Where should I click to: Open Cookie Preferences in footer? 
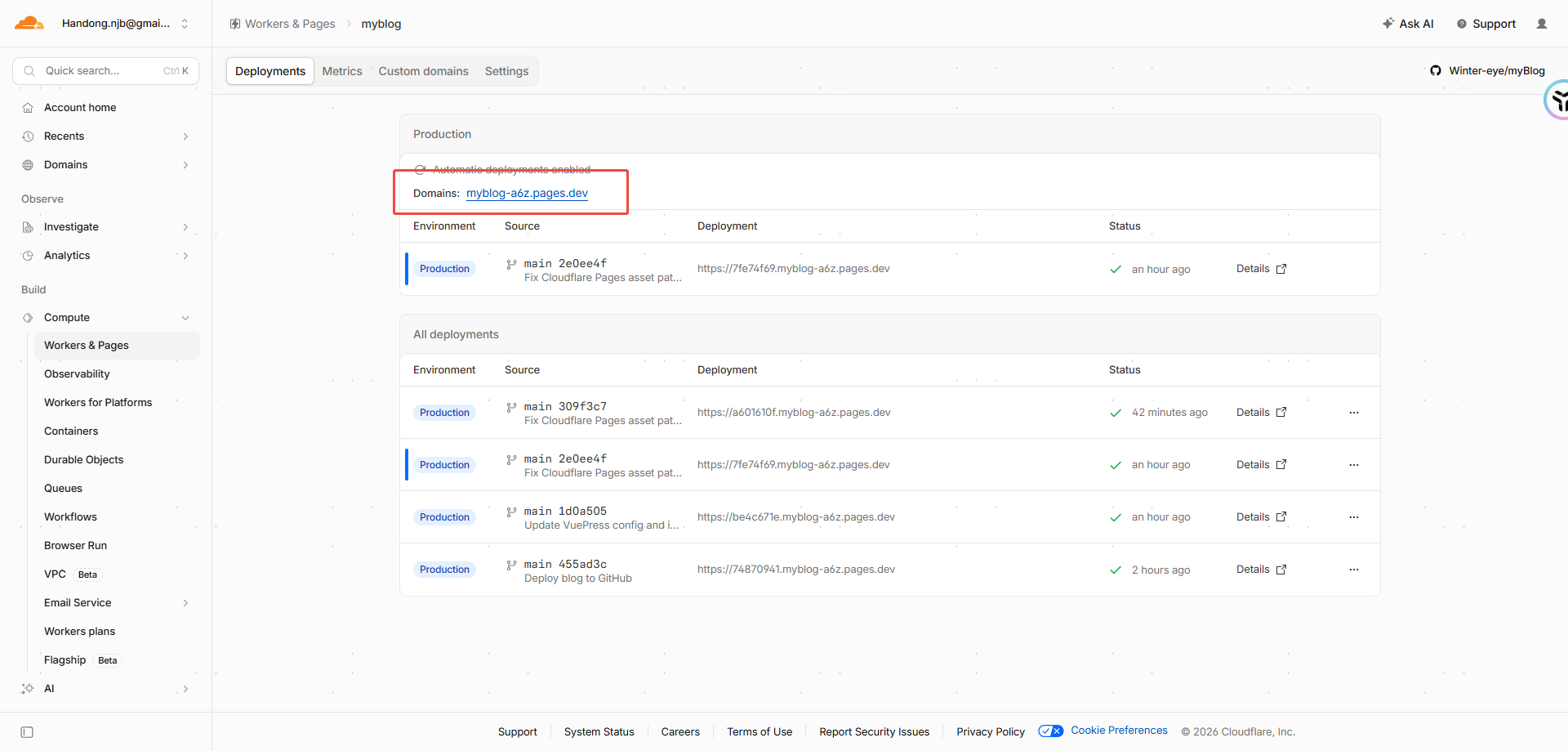point(1120,731)
